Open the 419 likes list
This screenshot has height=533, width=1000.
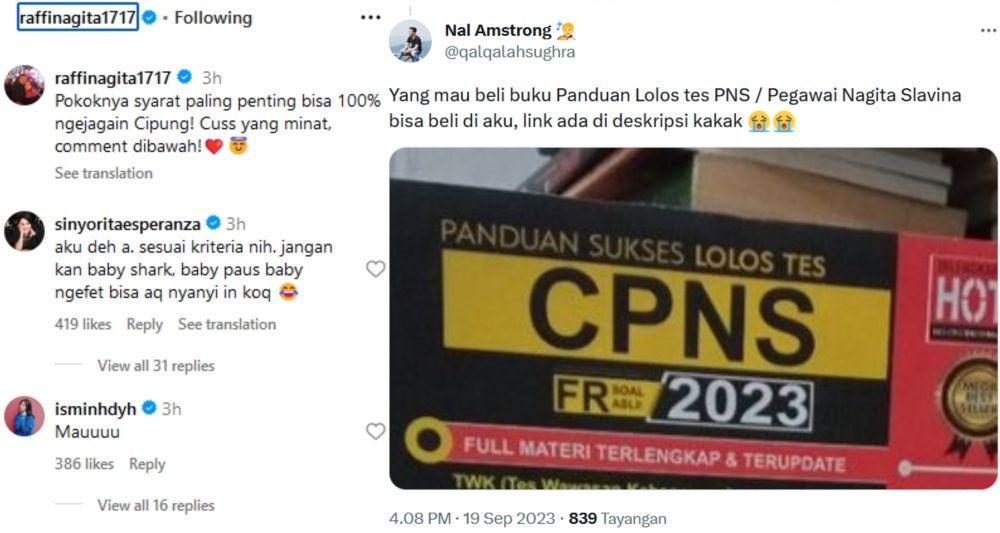(83, 325)
